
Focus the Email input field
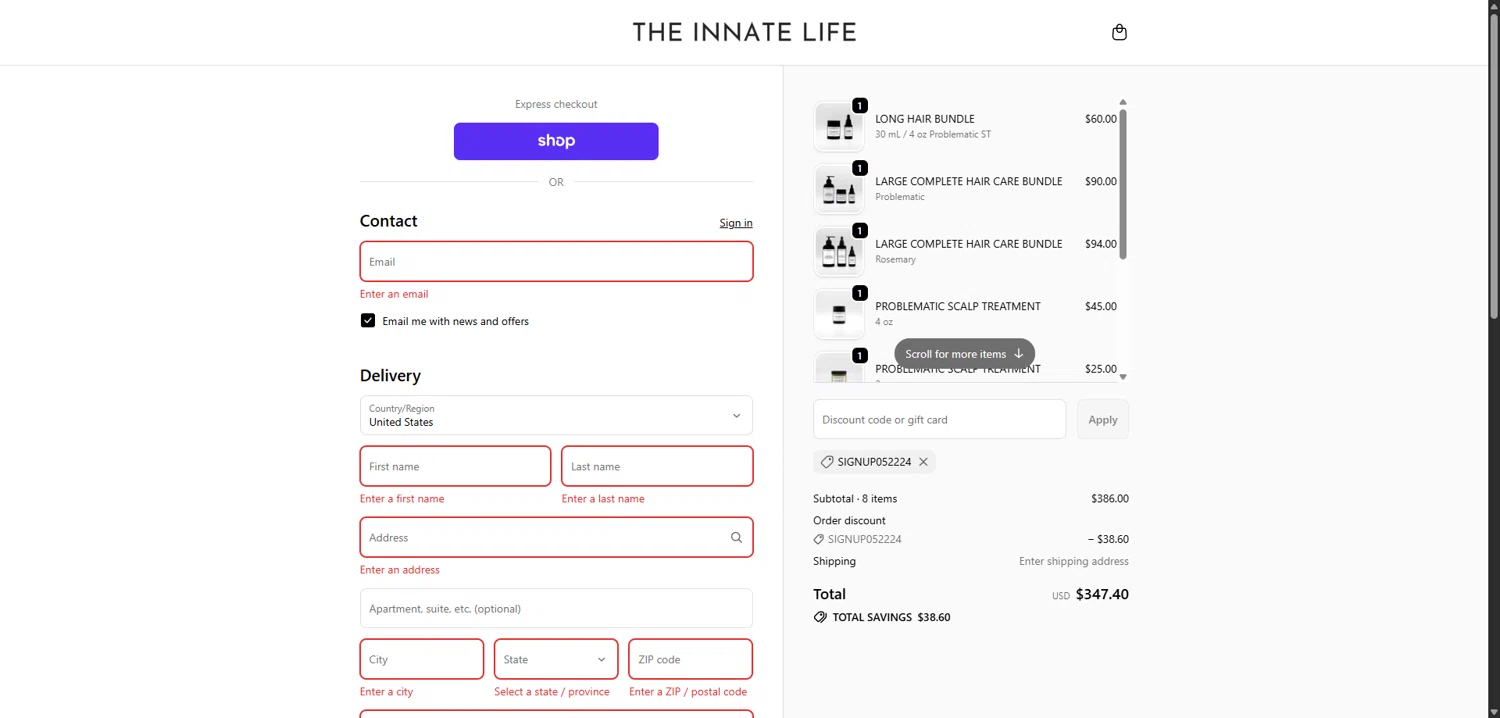556,261
